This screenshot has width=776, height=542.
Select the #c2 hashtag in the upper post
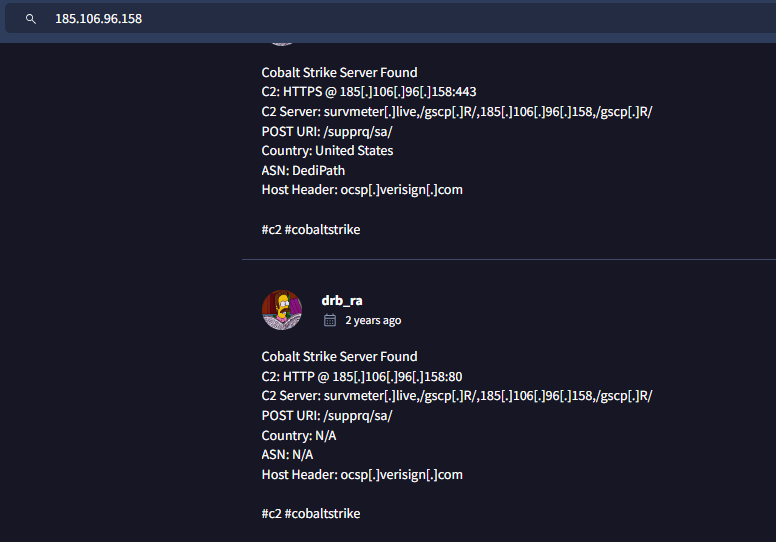(x=271, y=230)
